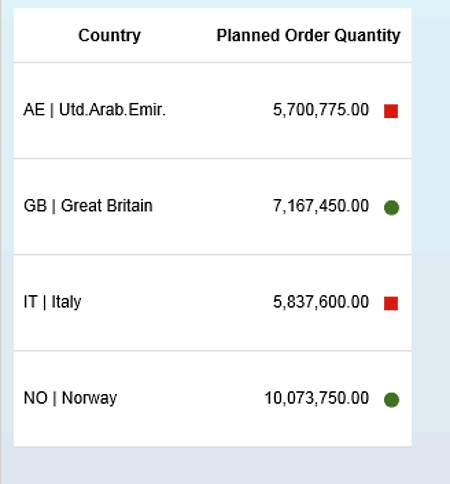Viewport: 450px width, 484px height.
Task: Click the word Norway in last row
Action: coord(89,398)
